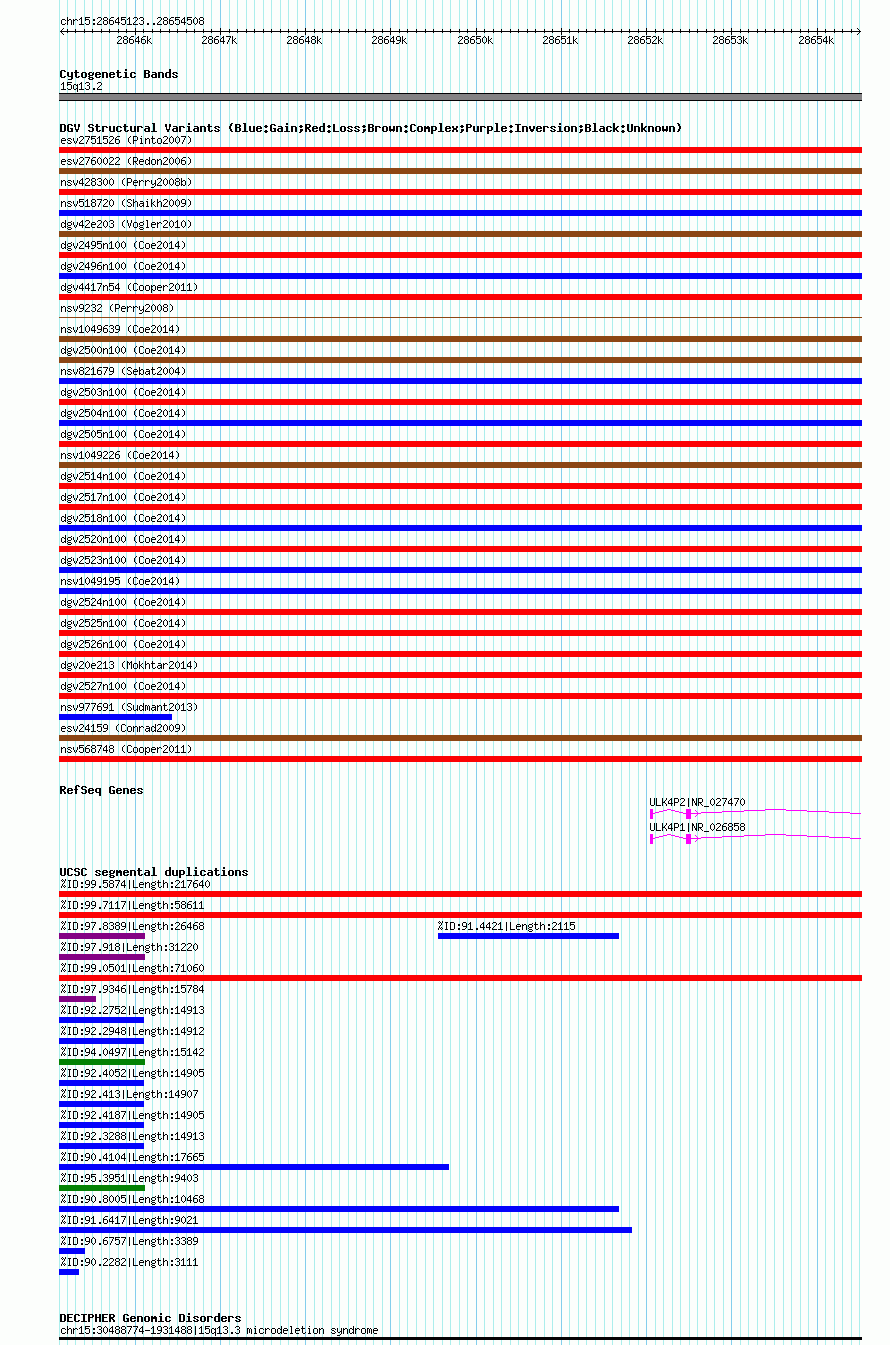890x1345 pixels.
Task: Open nsv1049226 (Coe2014) variant
Action: [120, 455]
